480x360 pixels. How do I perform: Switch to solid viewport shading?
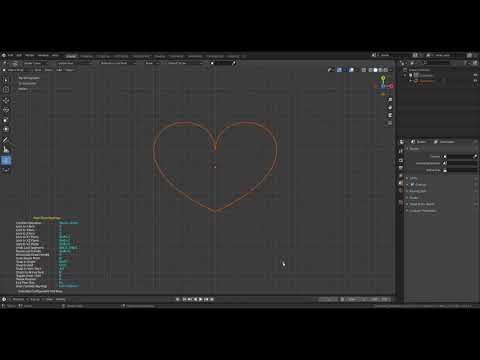[375, 70]
